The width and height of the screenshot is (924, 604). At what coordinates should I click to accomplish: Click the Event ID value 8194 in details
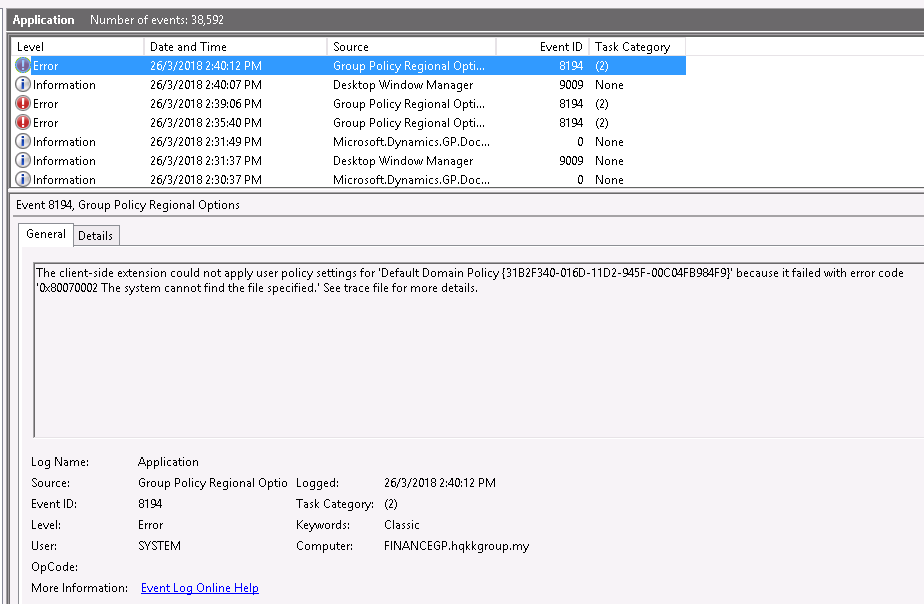click(150, 504)
